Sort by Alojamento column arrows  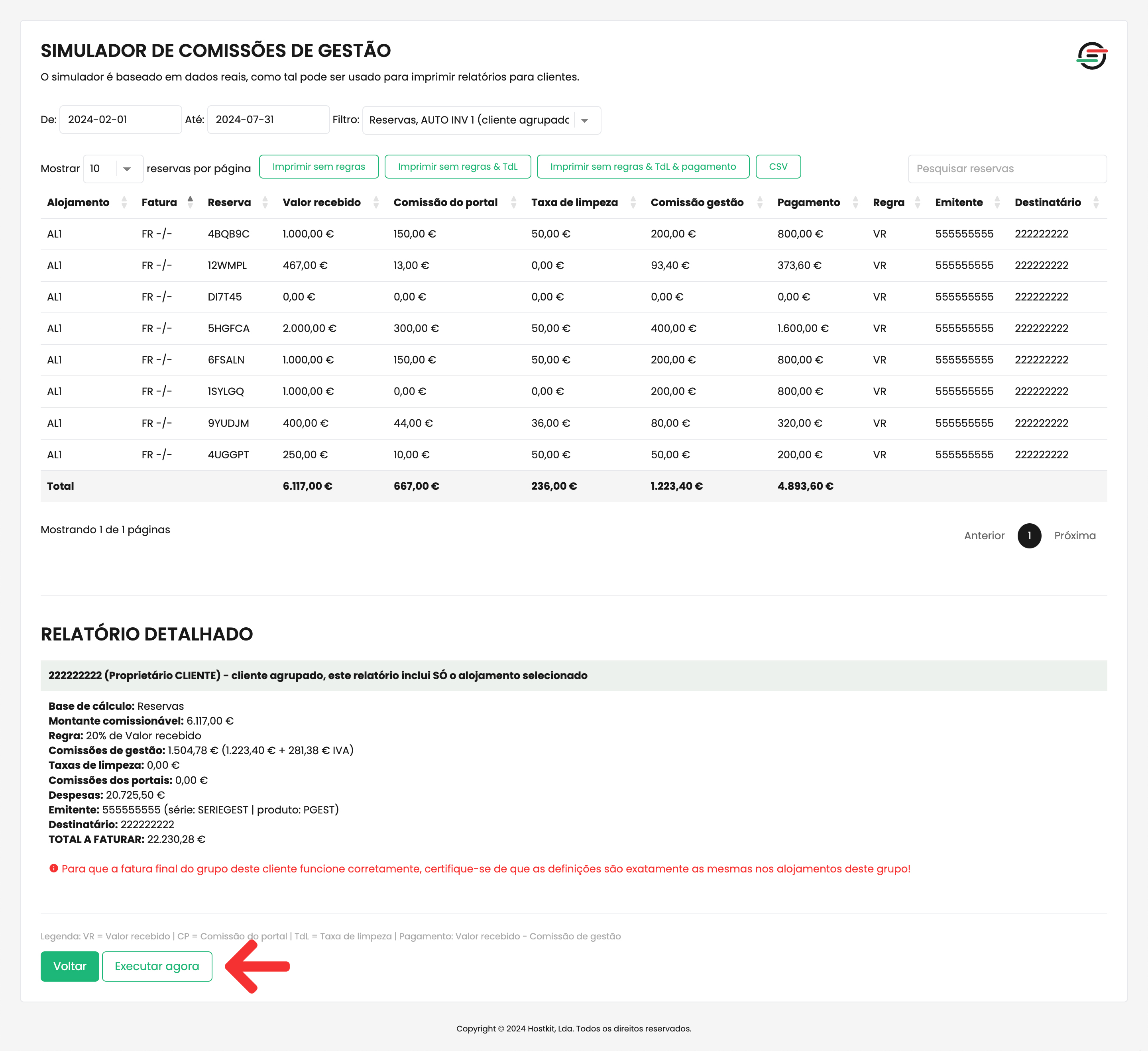[x=124, y=202]
